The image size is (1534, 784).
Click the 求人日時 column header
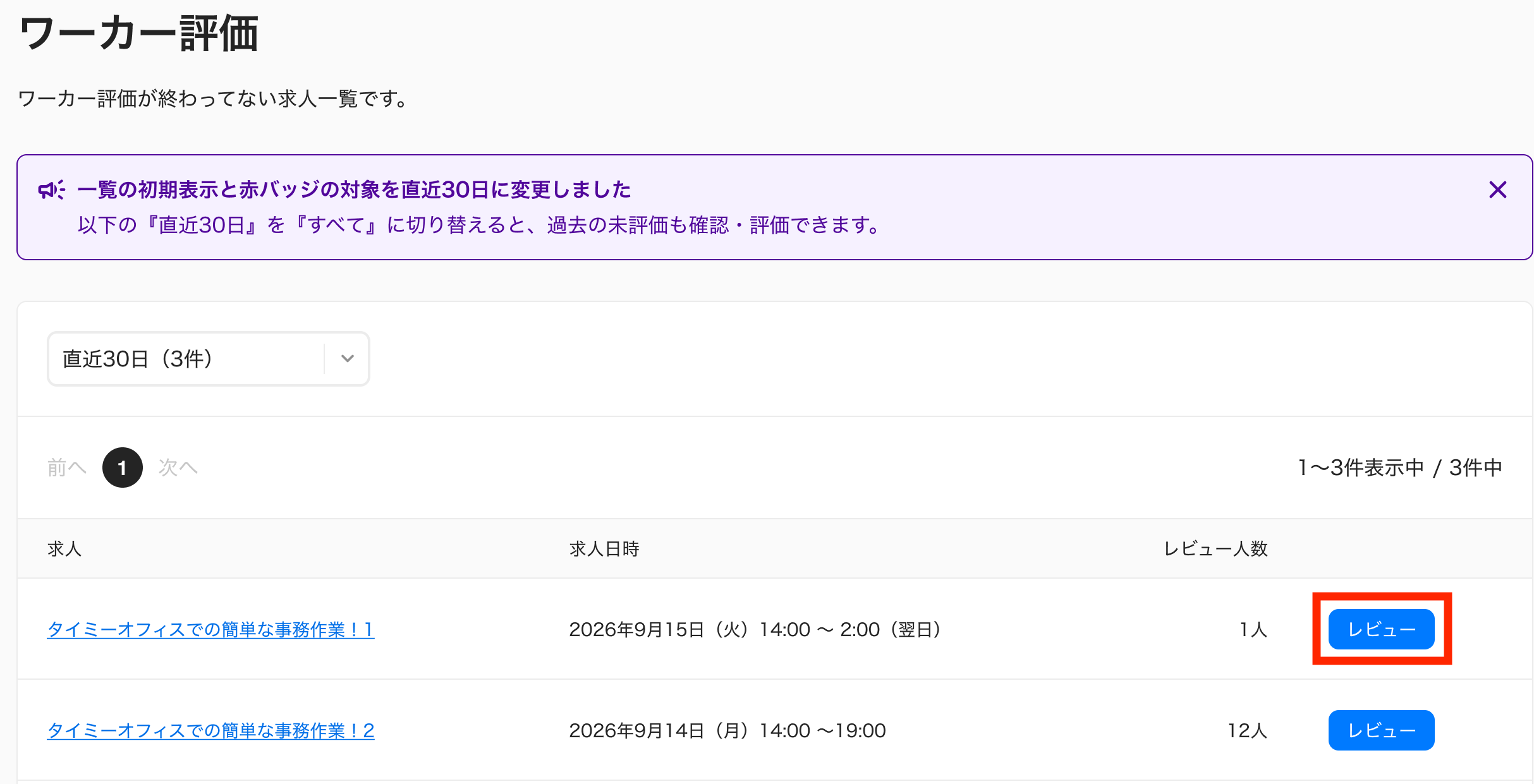(604, 548)
